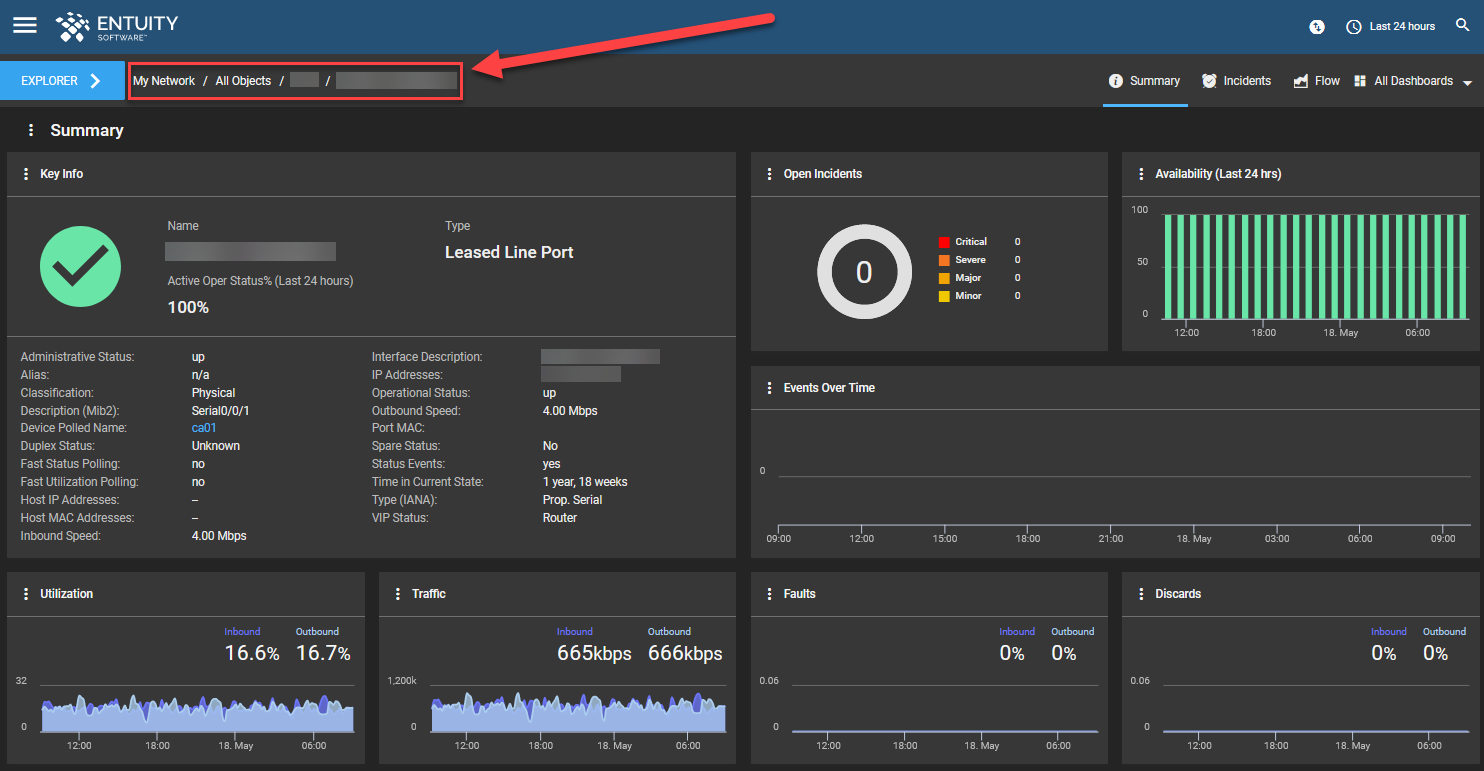Open the Key Info panel options

pyautogui.click(x=26, y=174)
